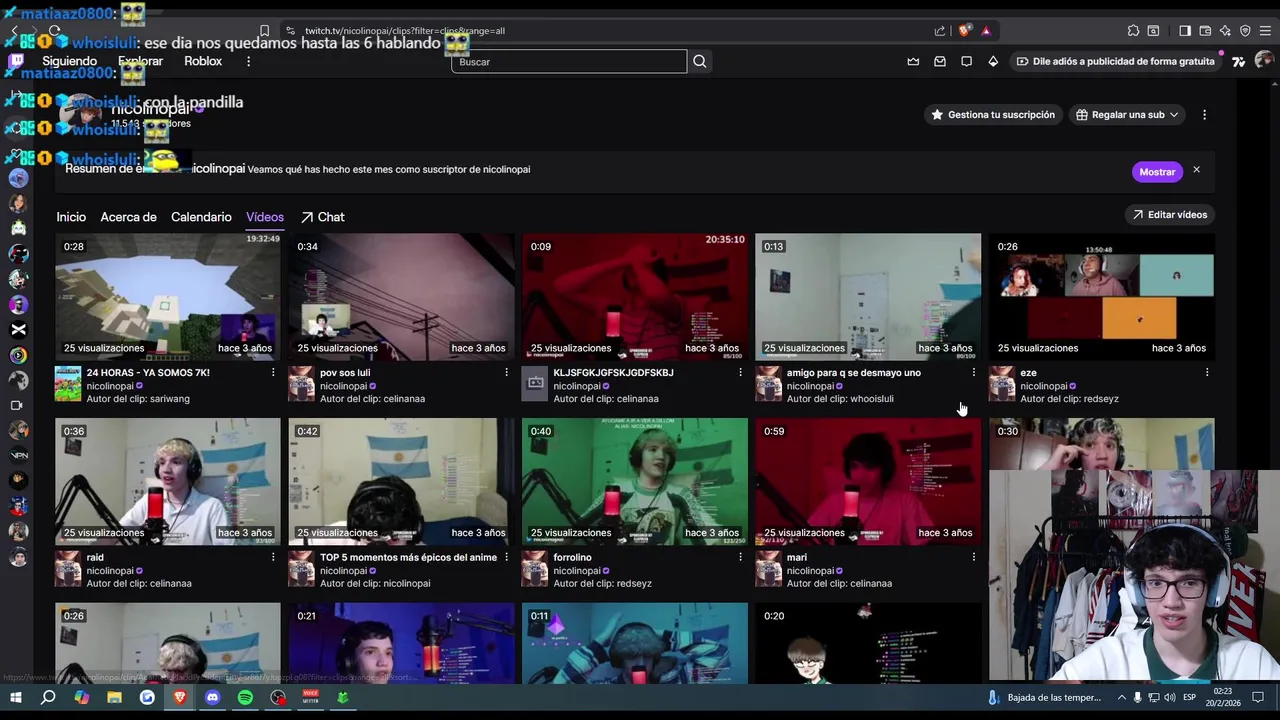Click the ESP keyboard language indicator
Viewport: 1280px width, 720px height.
point(1190,697)
